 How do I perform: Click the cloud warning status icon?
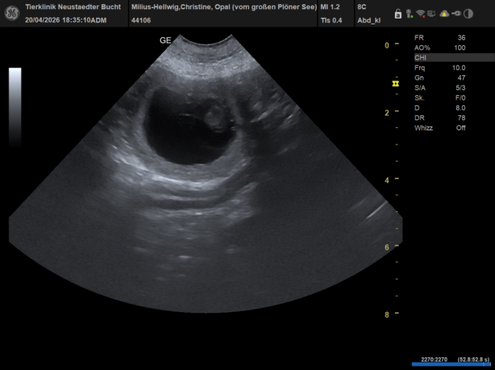444,14
